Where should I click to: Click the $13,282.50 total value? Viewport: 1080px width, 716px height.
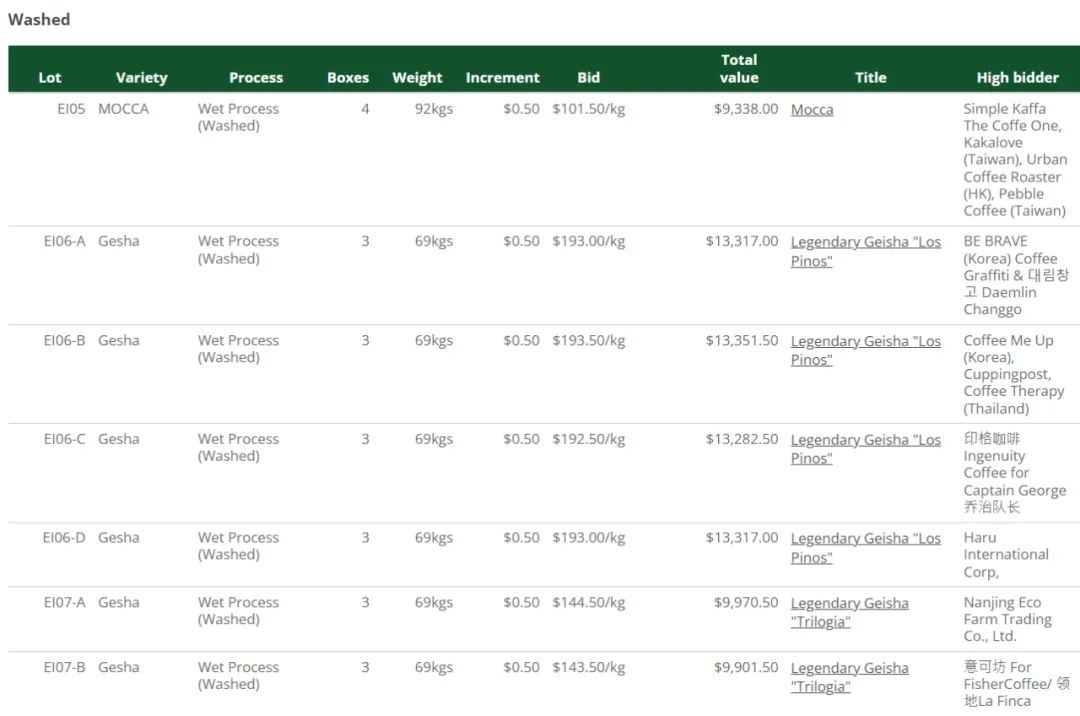(742, 439)
